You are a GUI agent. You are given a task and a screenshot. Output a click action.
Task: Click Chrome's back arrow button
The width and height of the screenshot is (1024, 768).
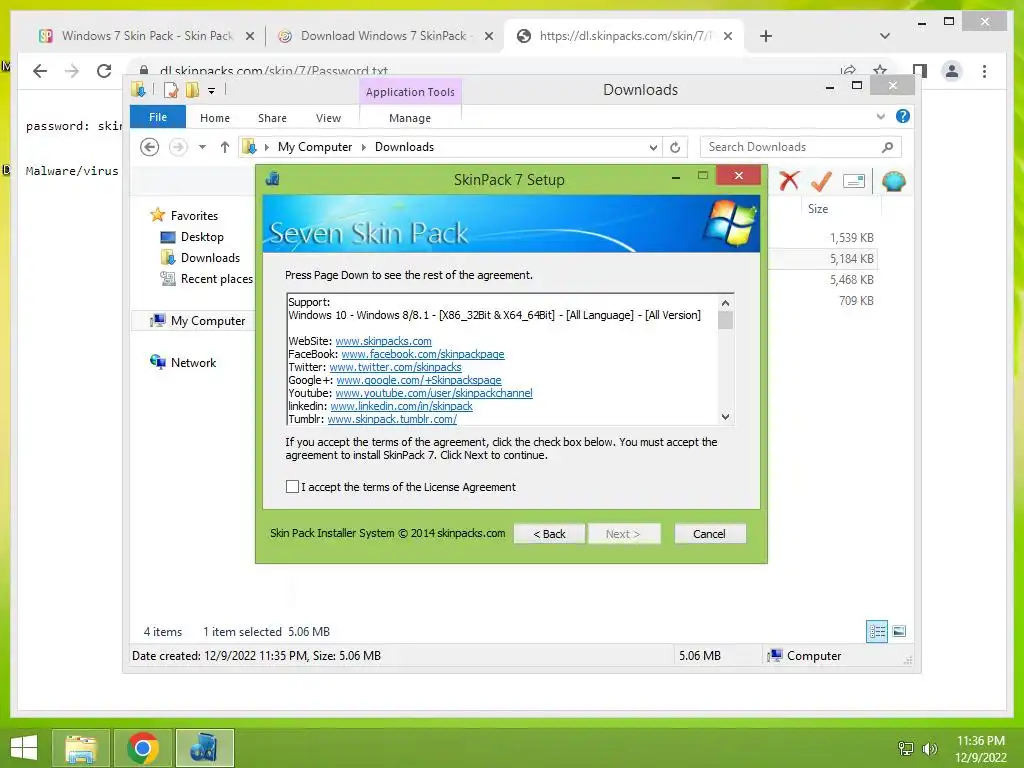(40, 71)
